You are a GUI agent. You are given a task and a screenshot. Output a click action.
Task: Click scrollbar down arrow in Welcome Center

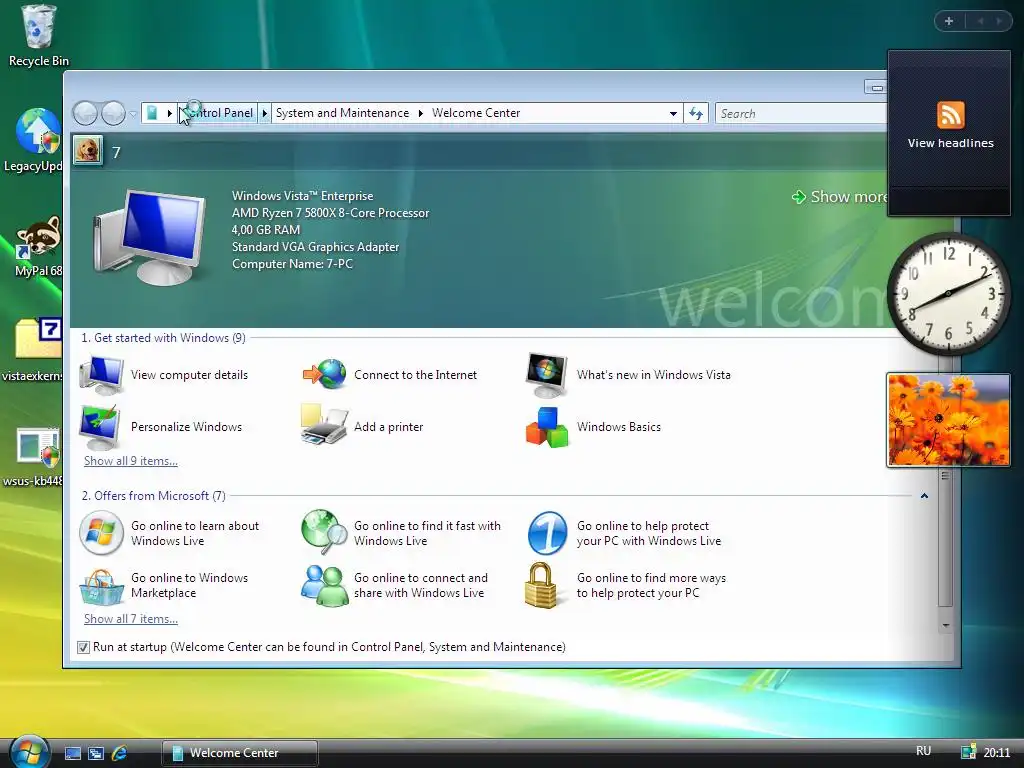pyautogui.click(x=945, y=625)
